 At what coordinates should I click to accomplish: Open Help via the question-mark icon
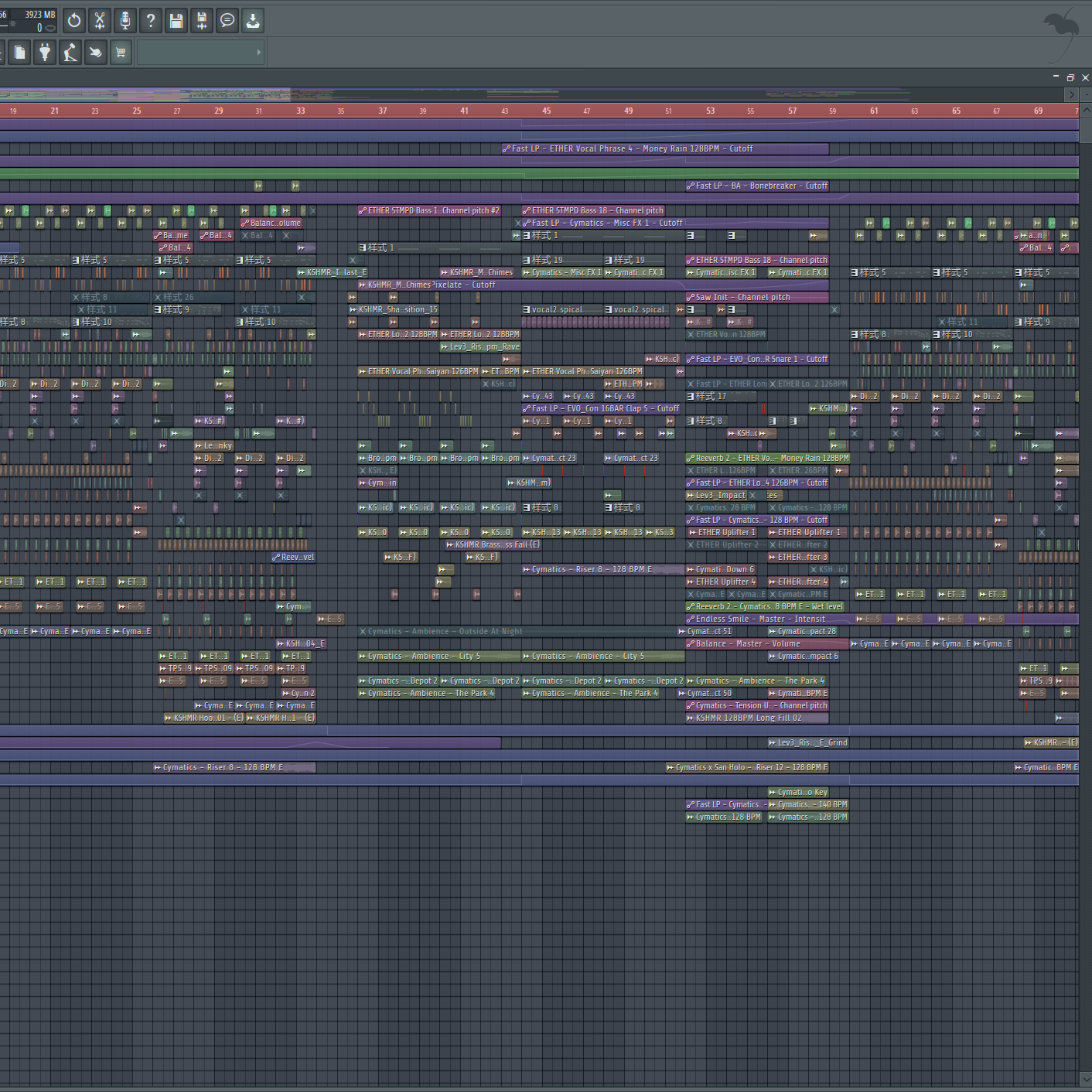(x=151, y=21)
